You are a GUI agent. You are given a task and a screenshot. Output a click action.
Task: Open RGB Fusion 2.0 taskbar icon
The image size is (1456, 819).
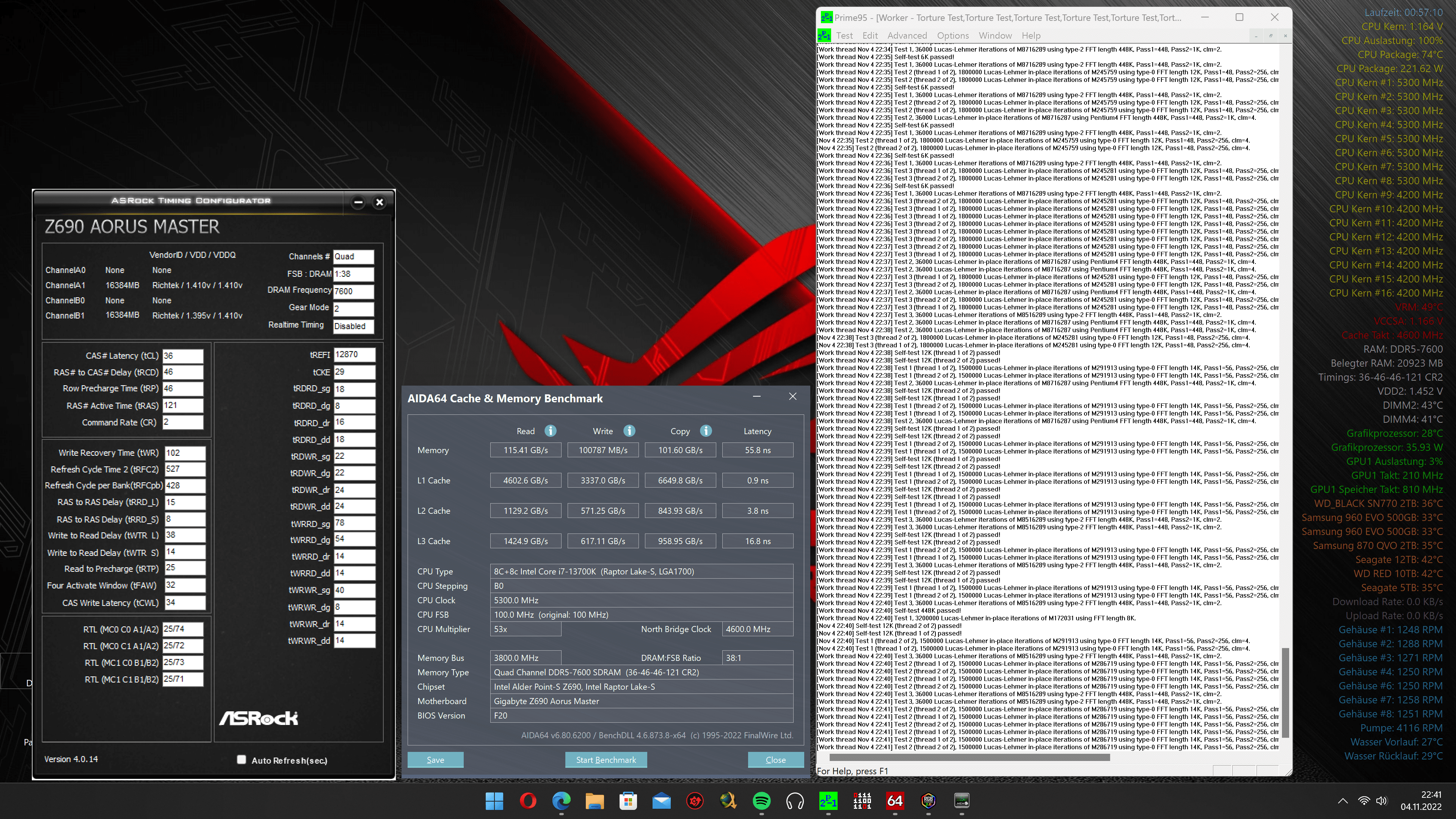click(928, 801)
